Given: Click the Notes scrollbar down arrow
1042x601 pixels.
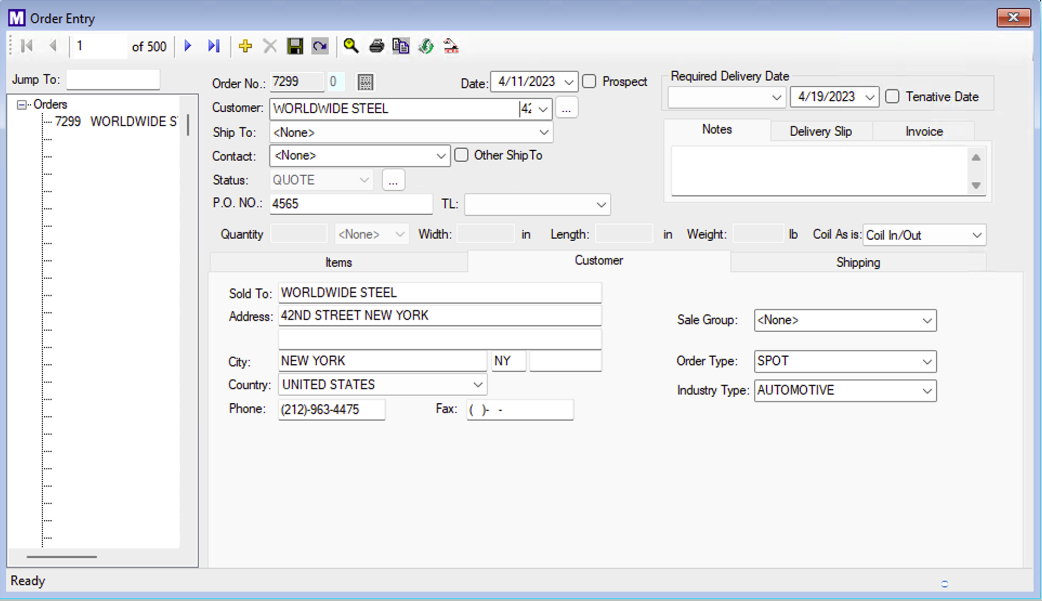Looking at the screenshot, I should click(976, 186).
